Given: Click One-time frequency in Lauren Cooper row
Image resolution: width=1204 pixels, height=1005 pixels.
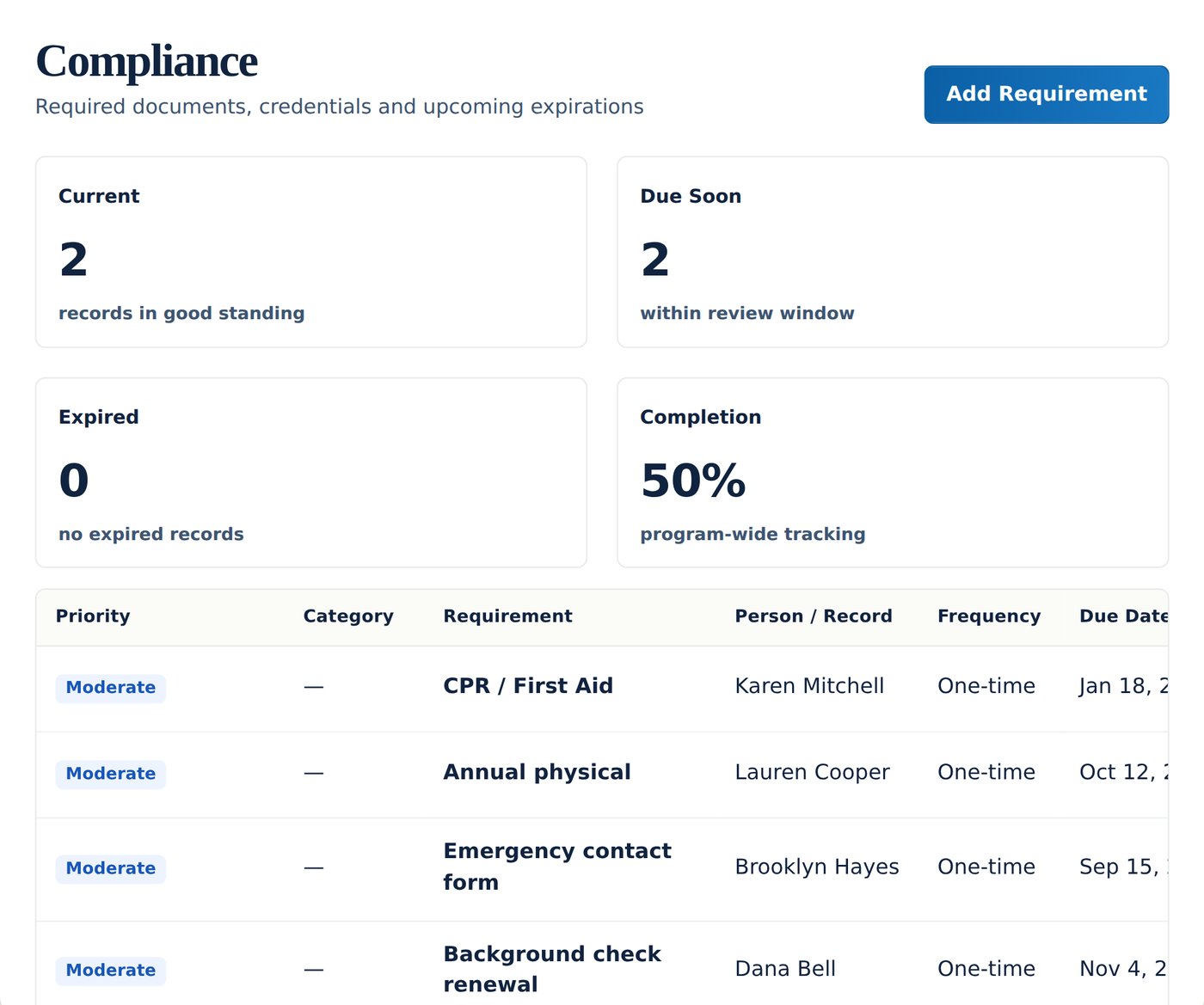Looking at the screenshot, I should pyautogui.click(x=986, y=772).
